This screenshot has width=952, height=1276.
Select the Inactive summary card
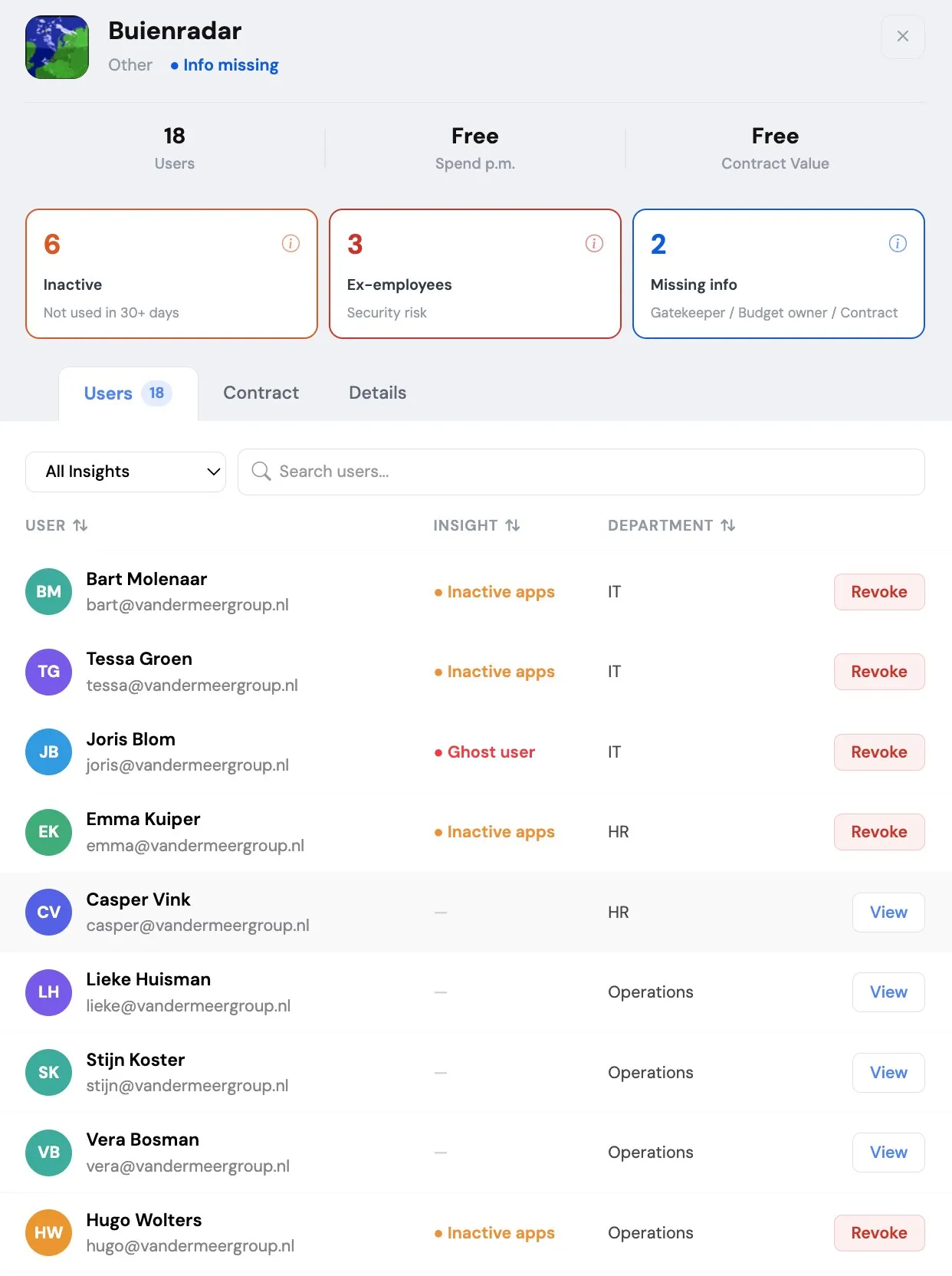tap(172, 274)
